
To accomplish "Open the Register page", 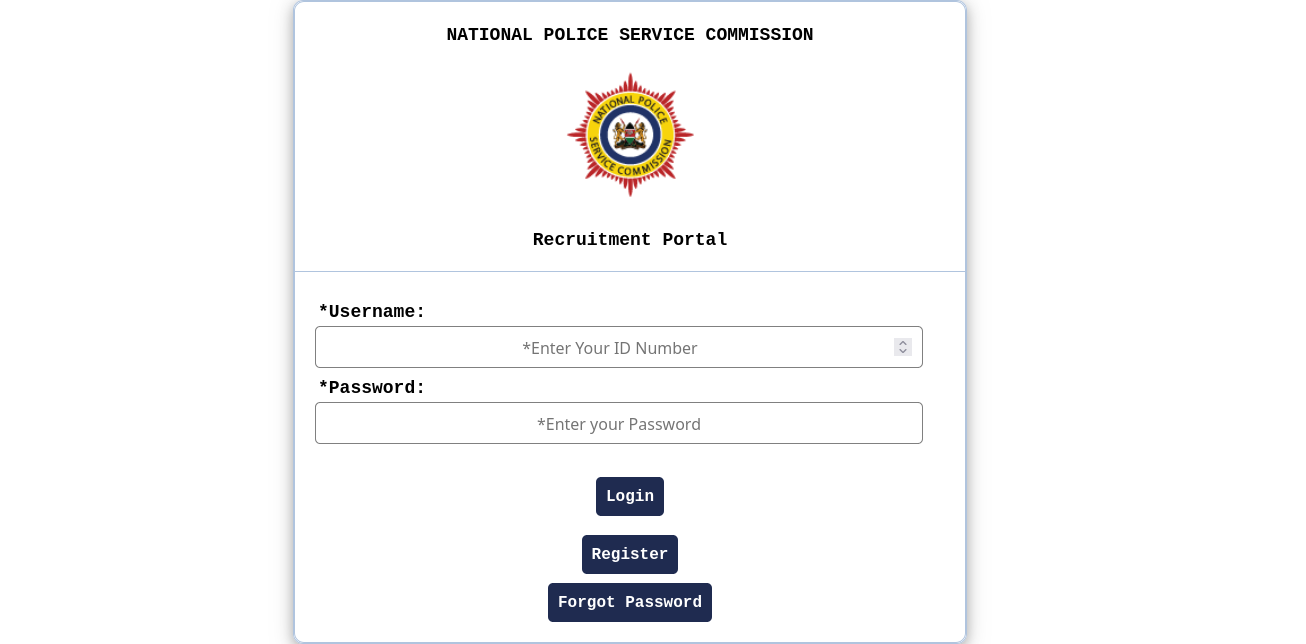I will coord(630,554).
